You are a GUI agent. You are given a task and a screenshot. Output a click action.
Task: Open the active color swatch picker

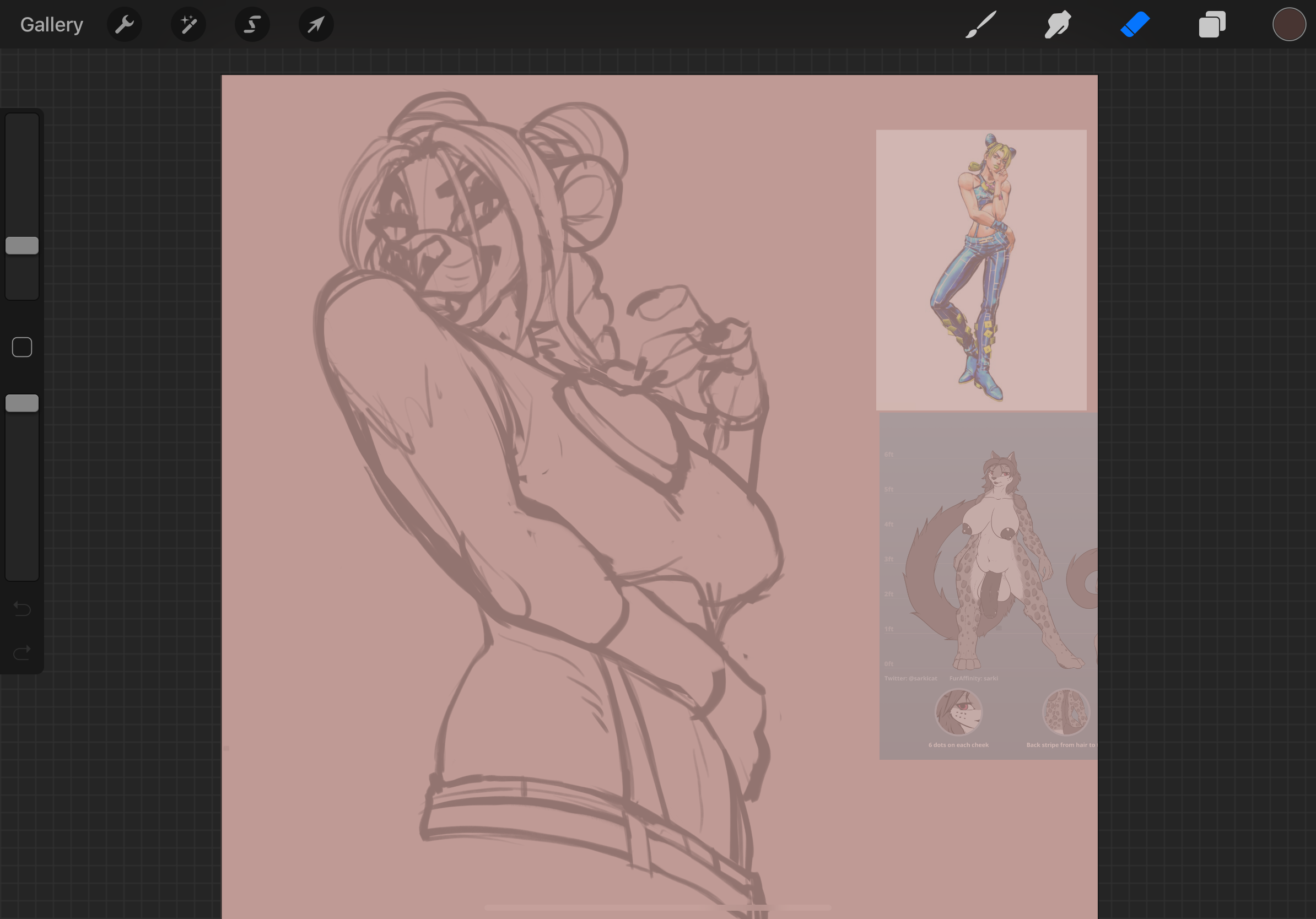point(1288,25)
